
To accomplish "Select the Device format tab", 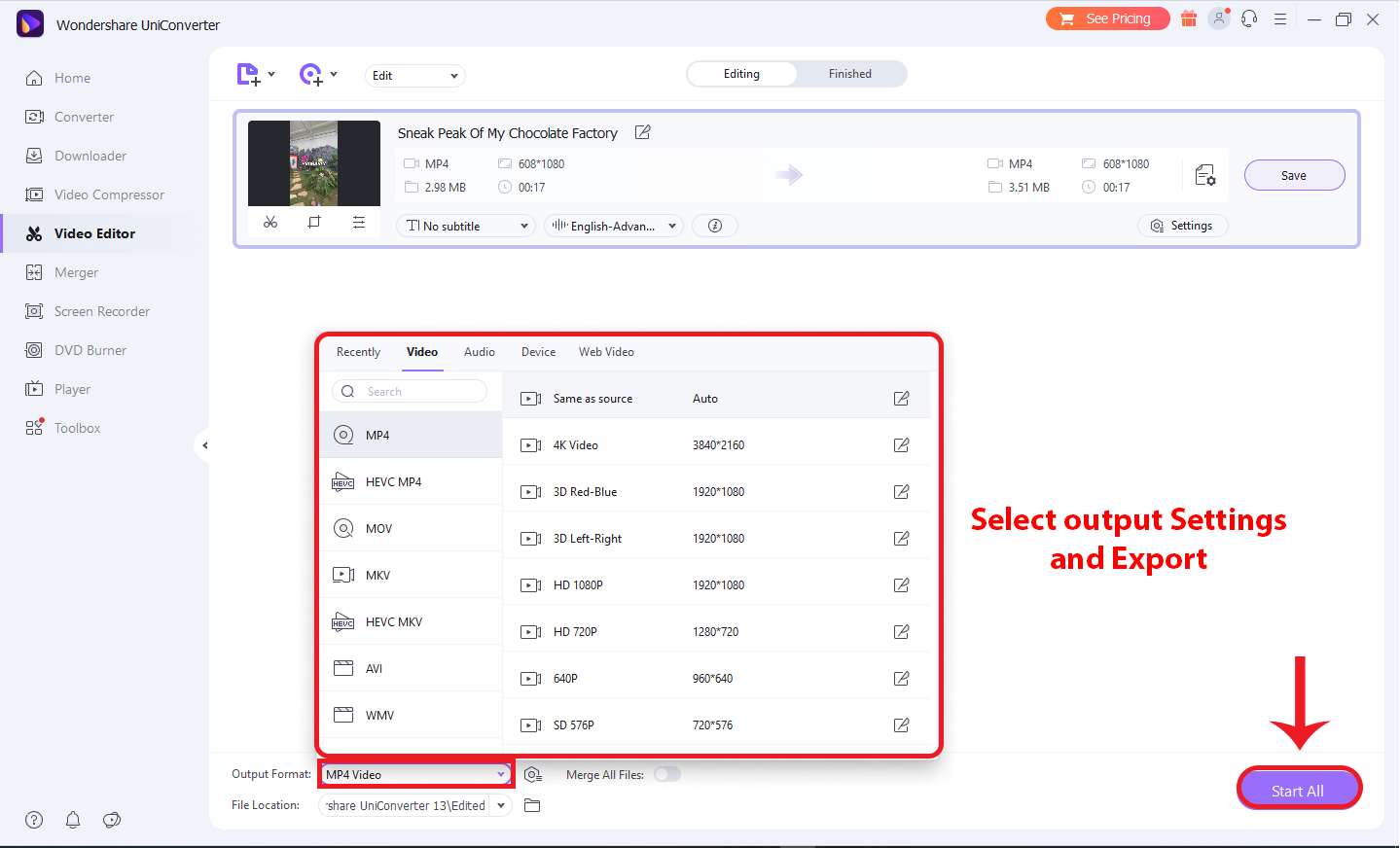I will coord(539,352).
